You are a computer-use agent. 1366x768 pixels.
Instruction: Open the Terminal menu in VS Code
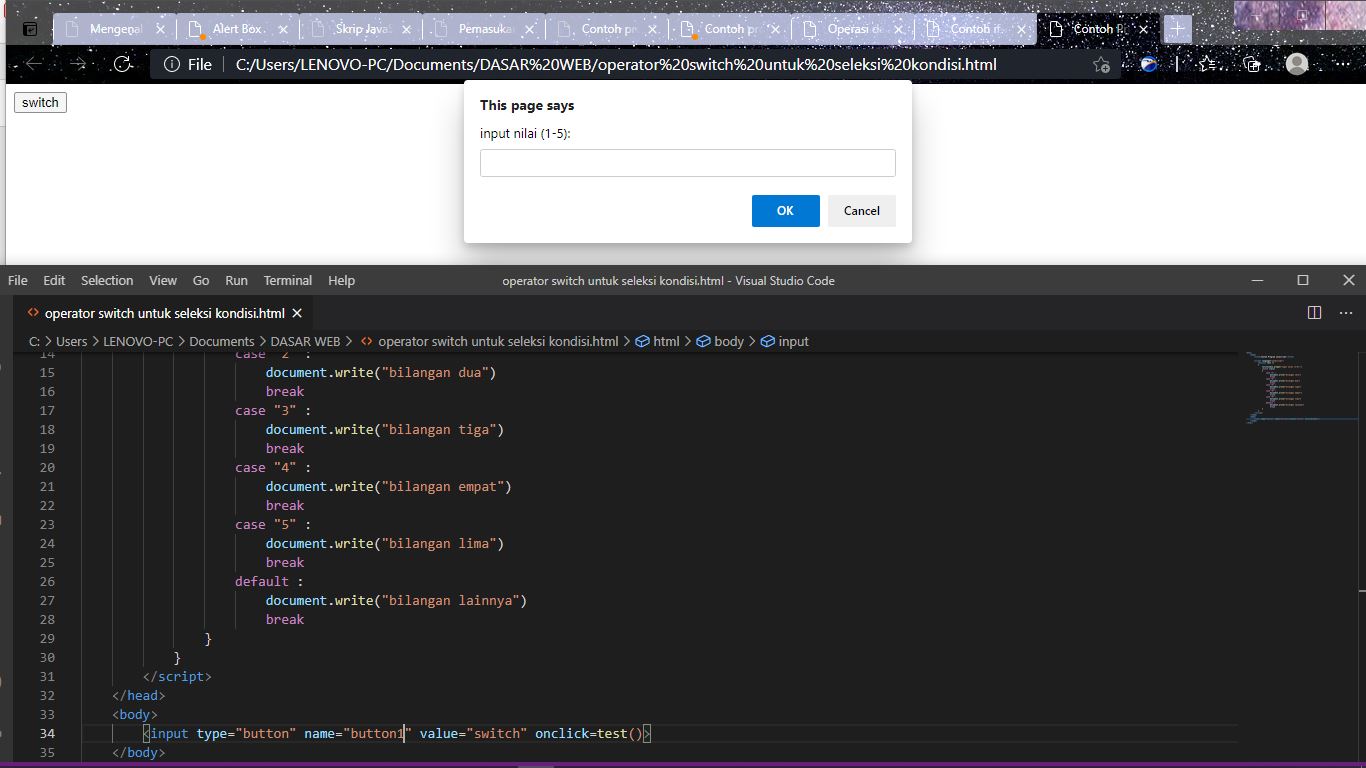(287, 280)
